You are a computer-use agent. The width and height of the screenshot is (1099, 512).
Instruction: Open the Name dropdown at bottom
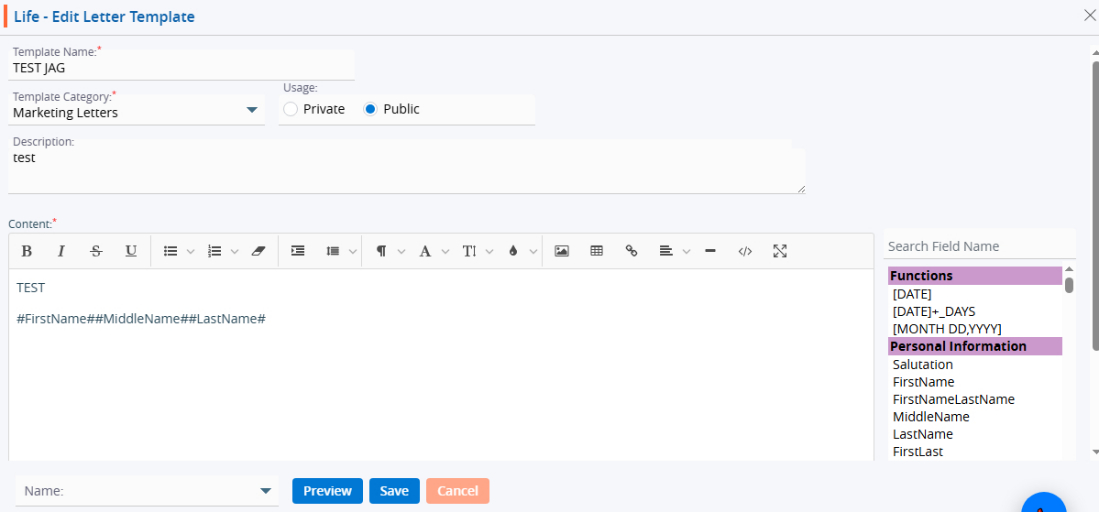point(265,491)
